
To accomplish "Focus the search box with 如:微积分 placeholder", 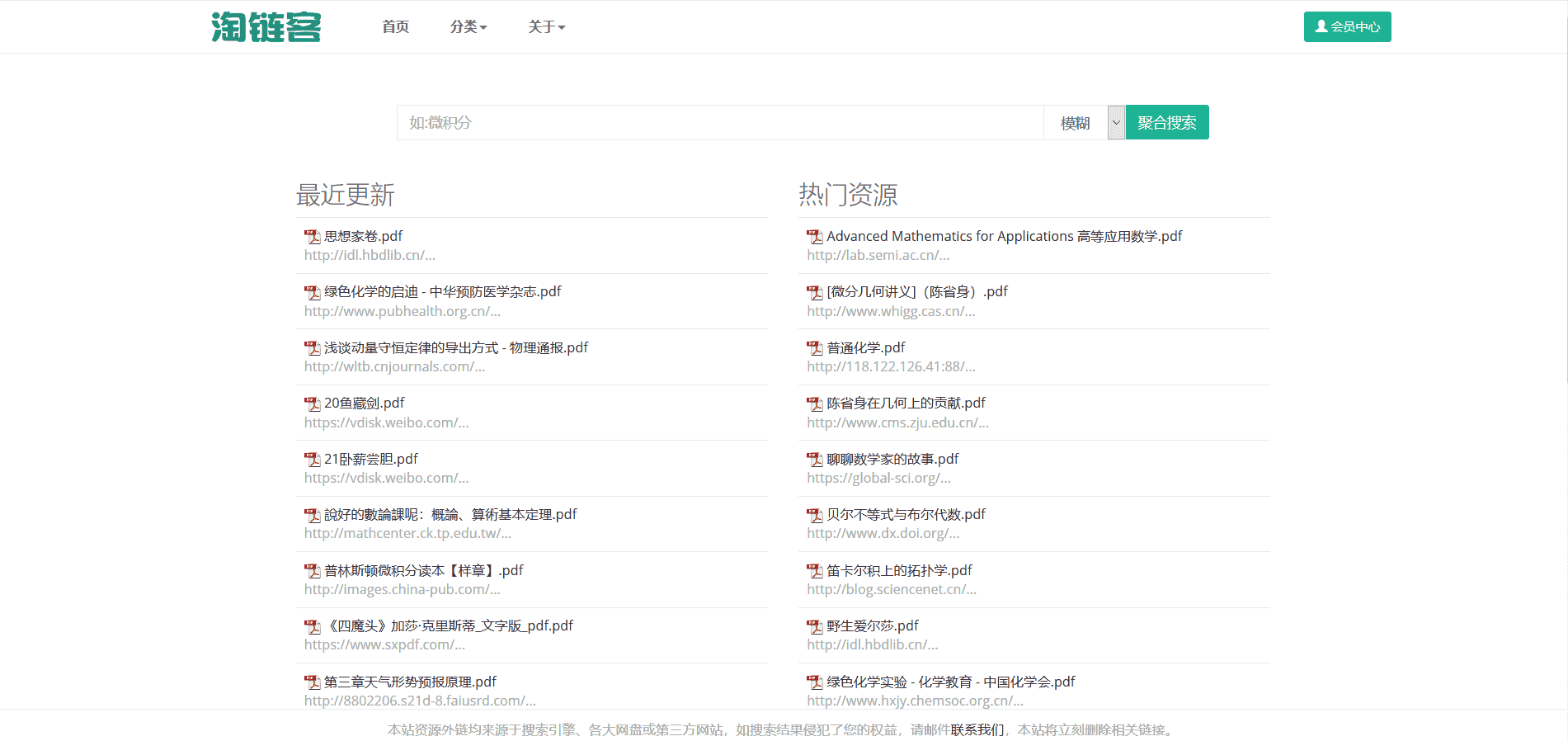I will coord(719,123).
